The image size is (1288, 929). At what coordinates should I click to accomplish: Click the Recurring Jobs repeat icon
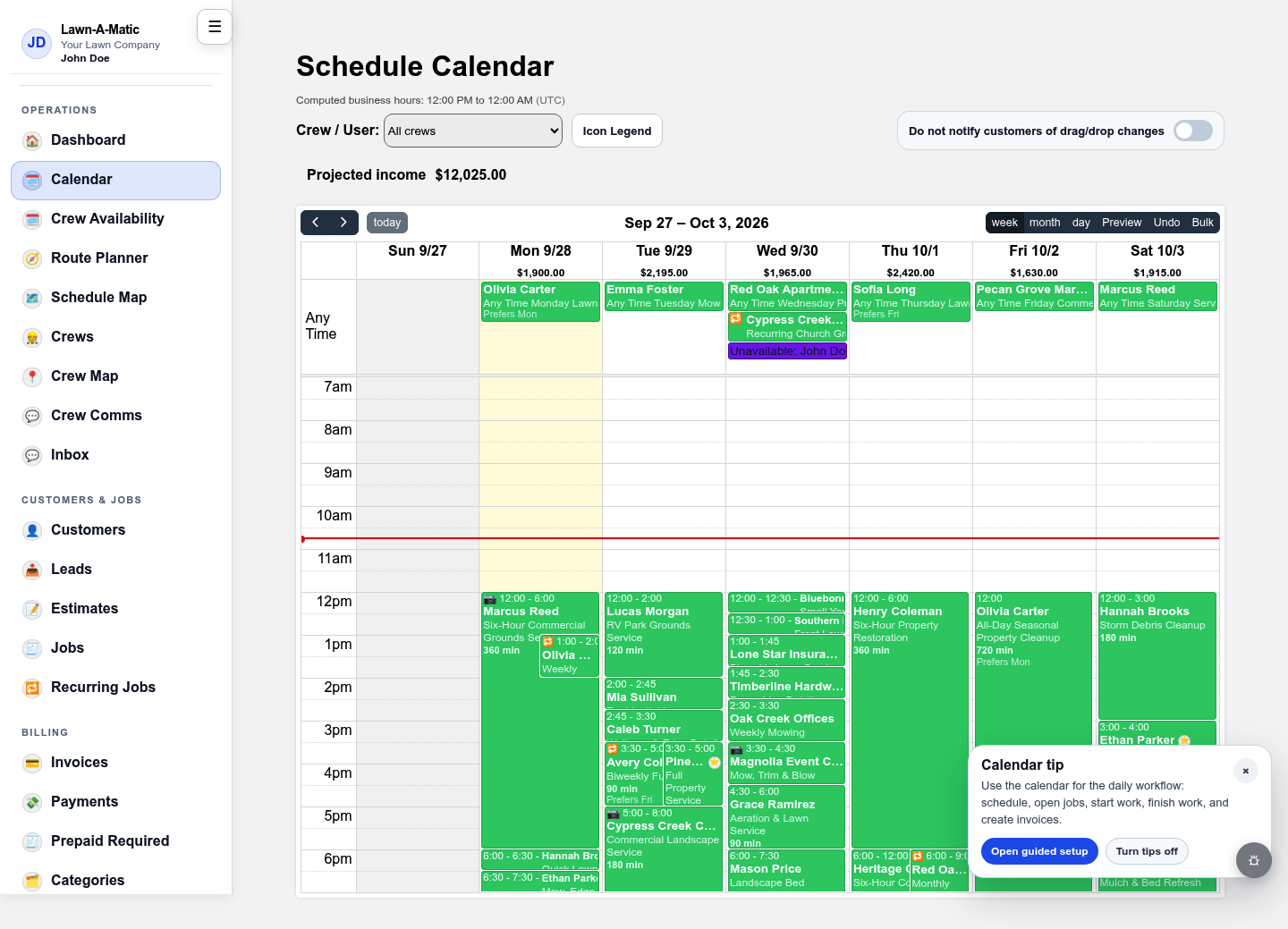point(32,688)
